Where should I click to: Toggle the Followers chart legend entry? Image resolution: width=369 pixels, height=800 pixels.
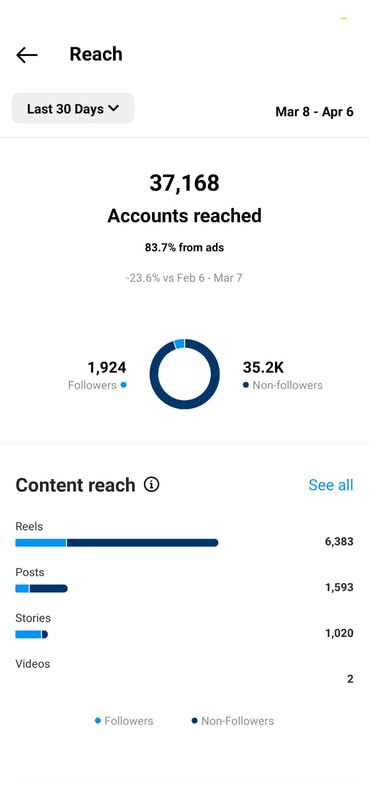click(124, 721)
